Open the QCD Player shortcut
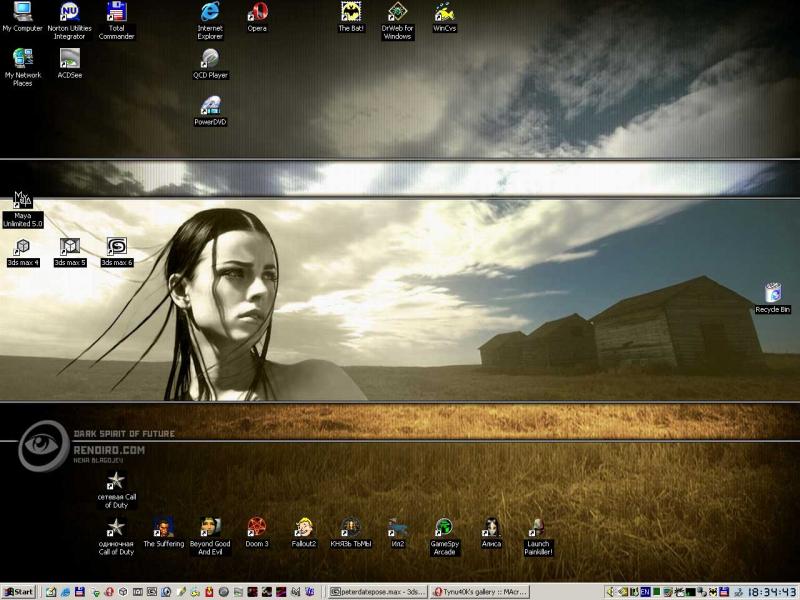This screenshot has width=800, height=600. 210,59
